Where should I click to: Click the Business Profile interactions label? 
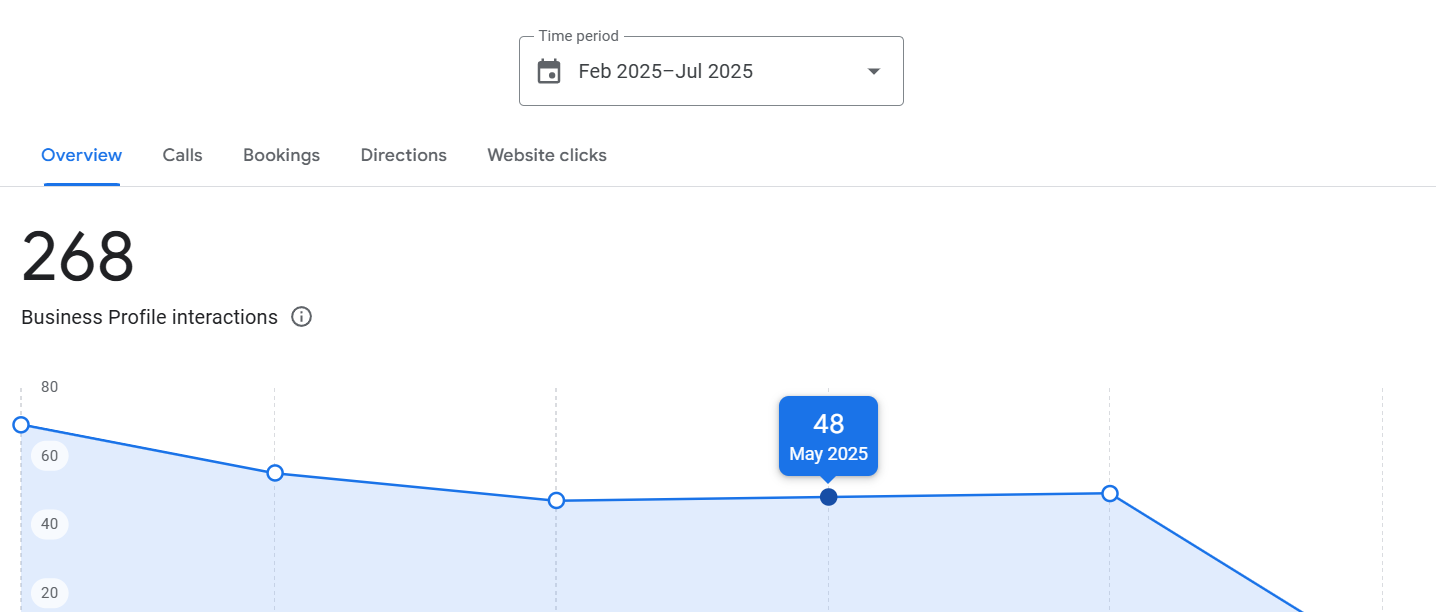click(149, 317)
